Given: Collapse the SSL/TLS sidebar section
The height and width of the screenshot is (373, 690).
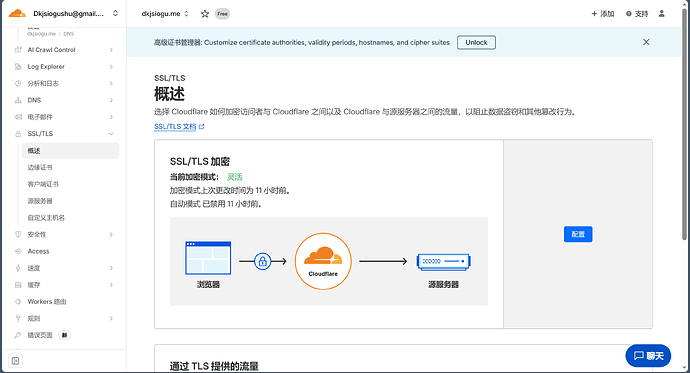Looking at the screenshot, I should [x=111, y=133].
